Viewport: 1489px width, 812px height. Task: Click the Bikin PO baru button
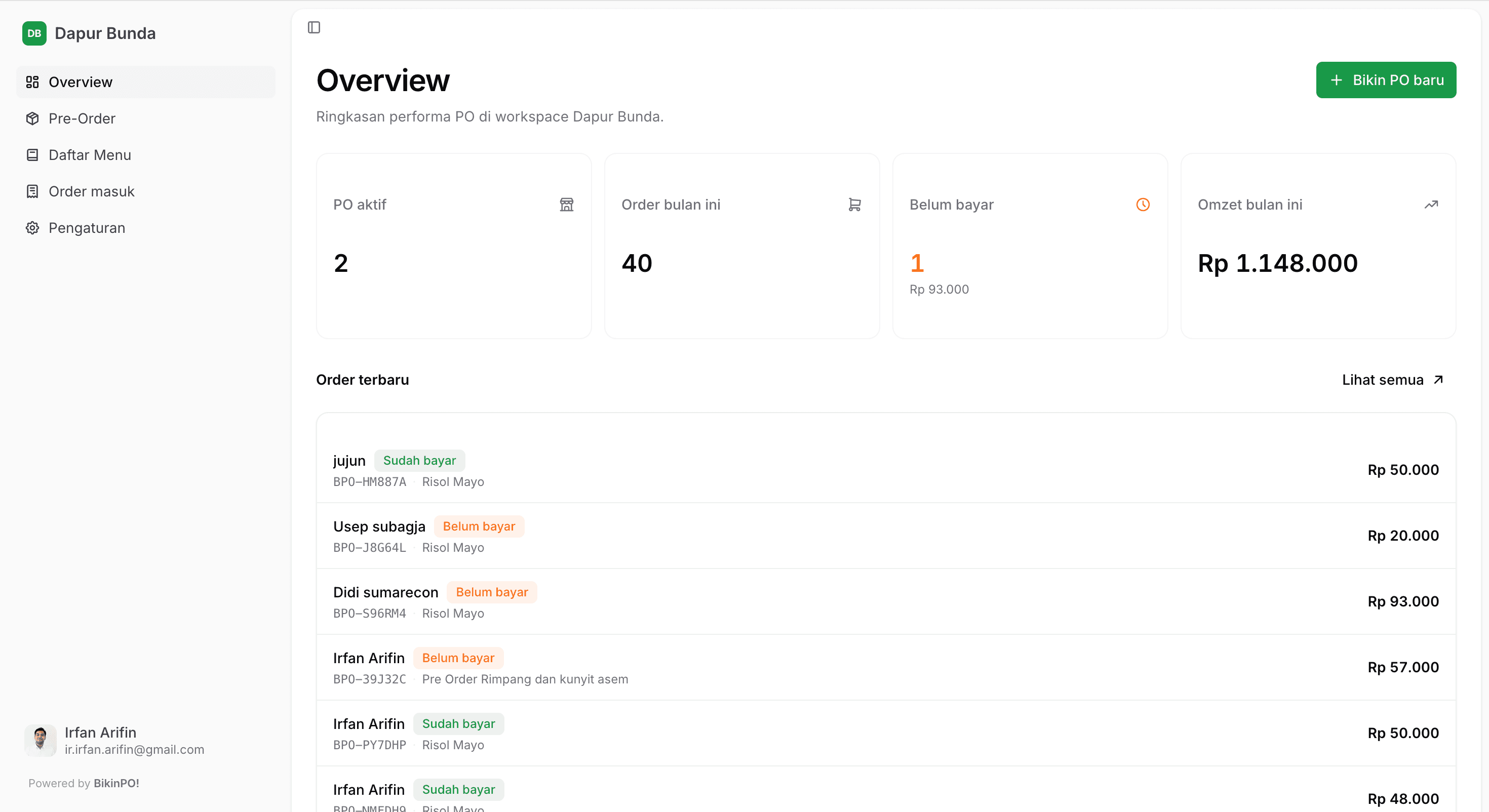point(1386,80)
